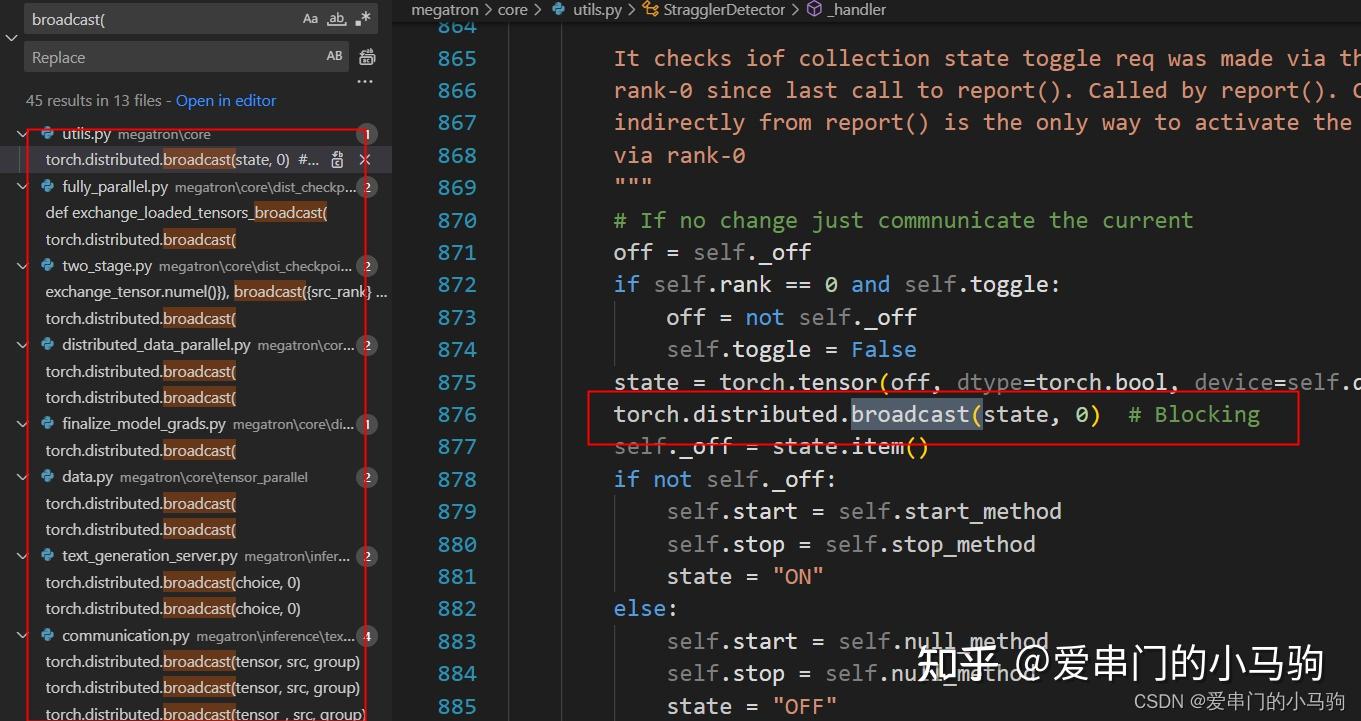Collapse the fully_parallel.py result group
The image size is (1361, 721).
click(x=22, y=187)
